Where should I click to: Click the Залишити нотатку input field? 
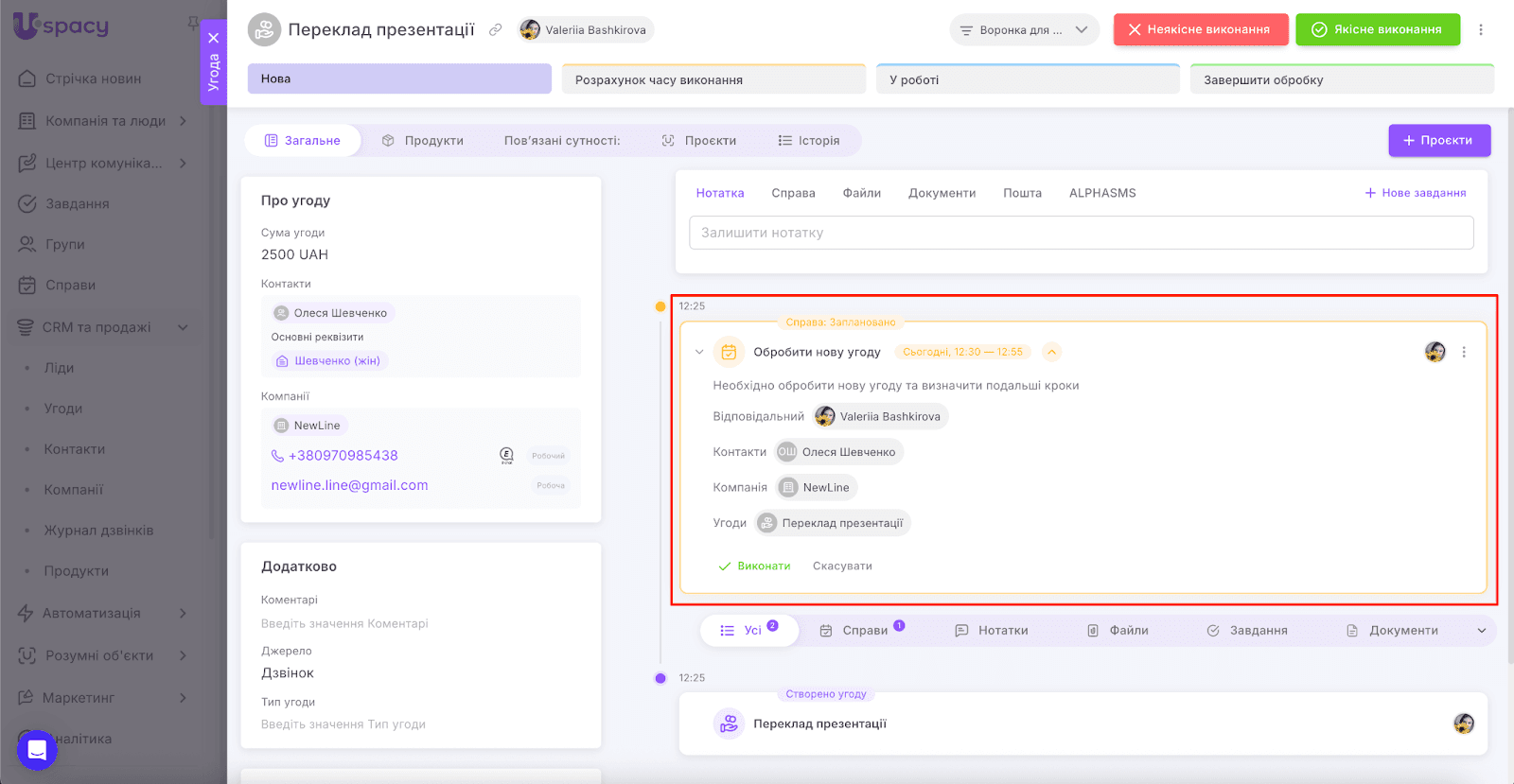tap(1081, 233)
